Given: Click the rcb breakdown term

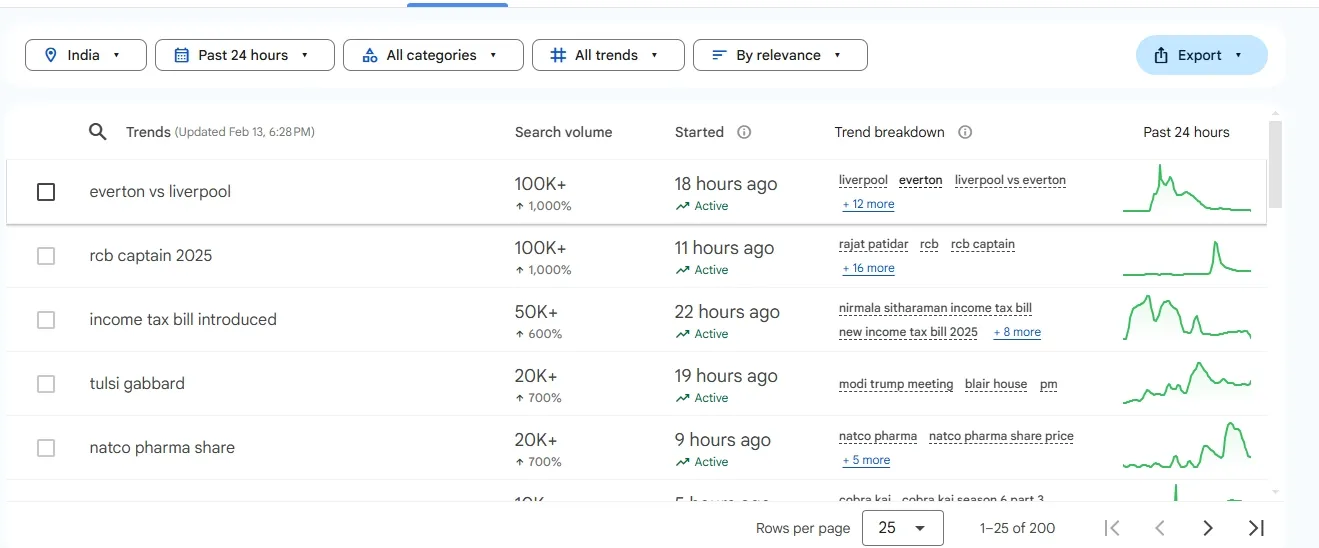Looking at the screenshot, I should 929,245.
